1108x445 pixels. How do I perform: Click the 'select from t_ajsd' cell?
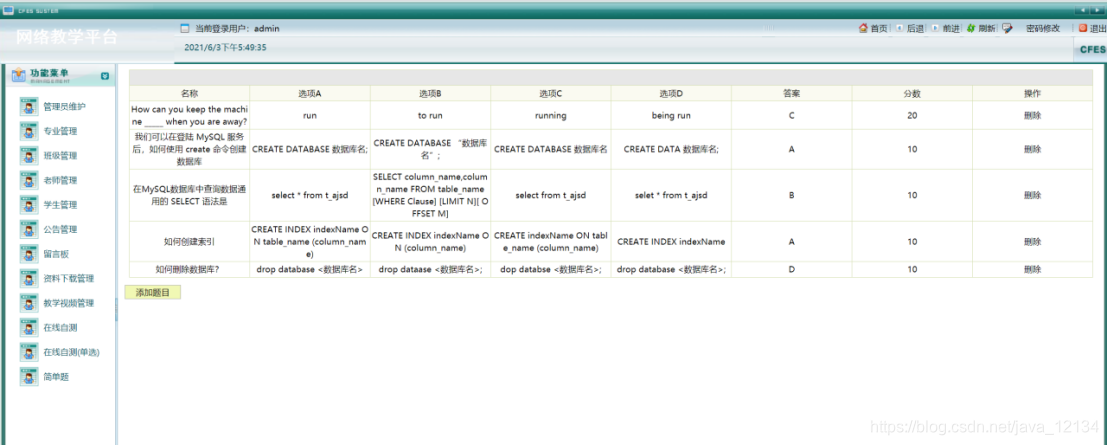tap(550, 196)
